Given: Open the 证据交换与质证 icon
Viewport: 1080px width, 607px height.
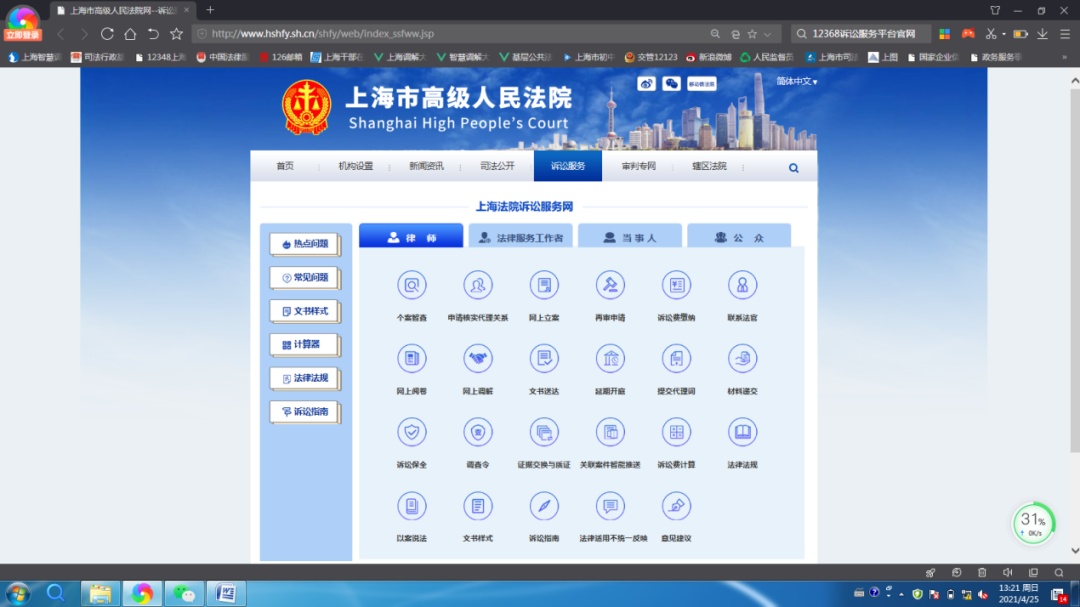Looking at the screenshot, I should (544, 432).
